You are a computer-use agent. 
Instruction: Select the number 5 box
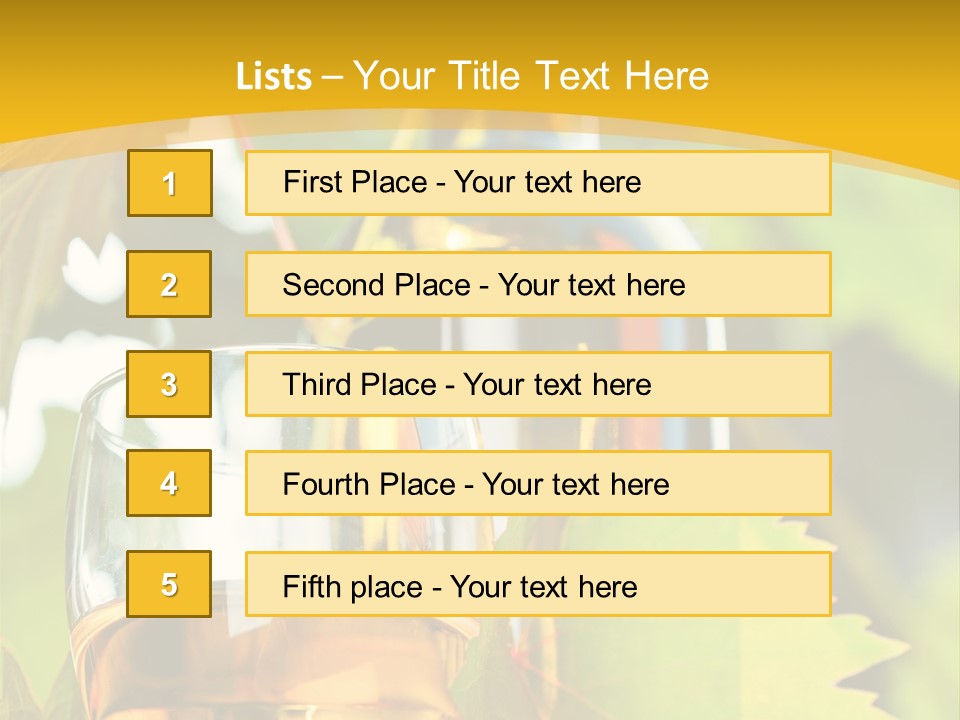tap(169, 584)
